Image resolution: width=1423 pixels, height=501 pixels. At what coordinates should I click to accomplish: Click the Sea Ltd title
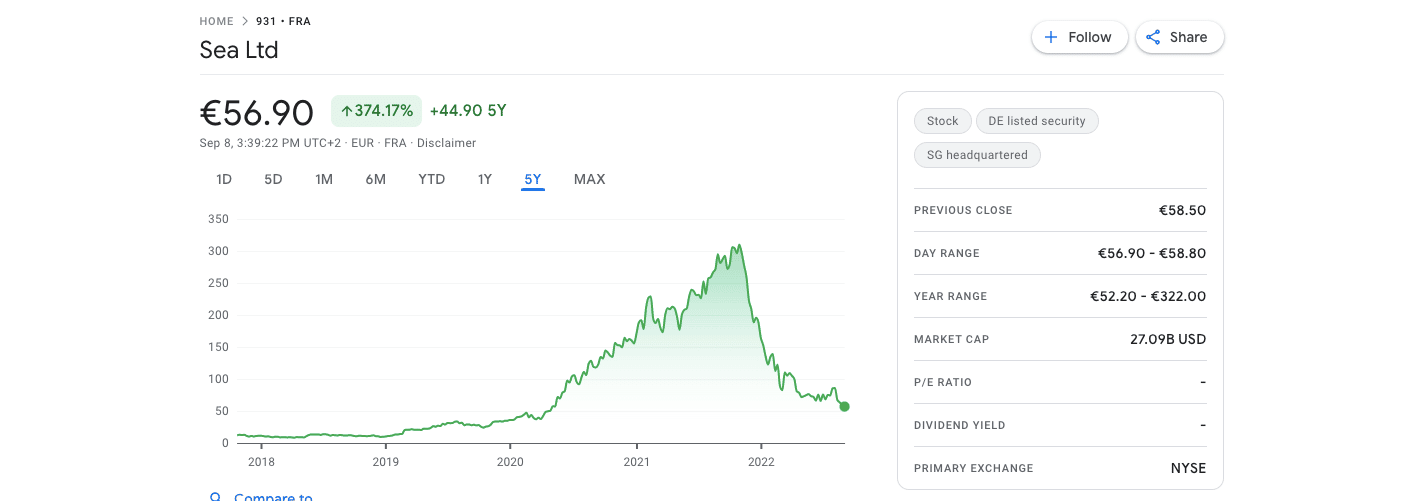click(239, 49)
